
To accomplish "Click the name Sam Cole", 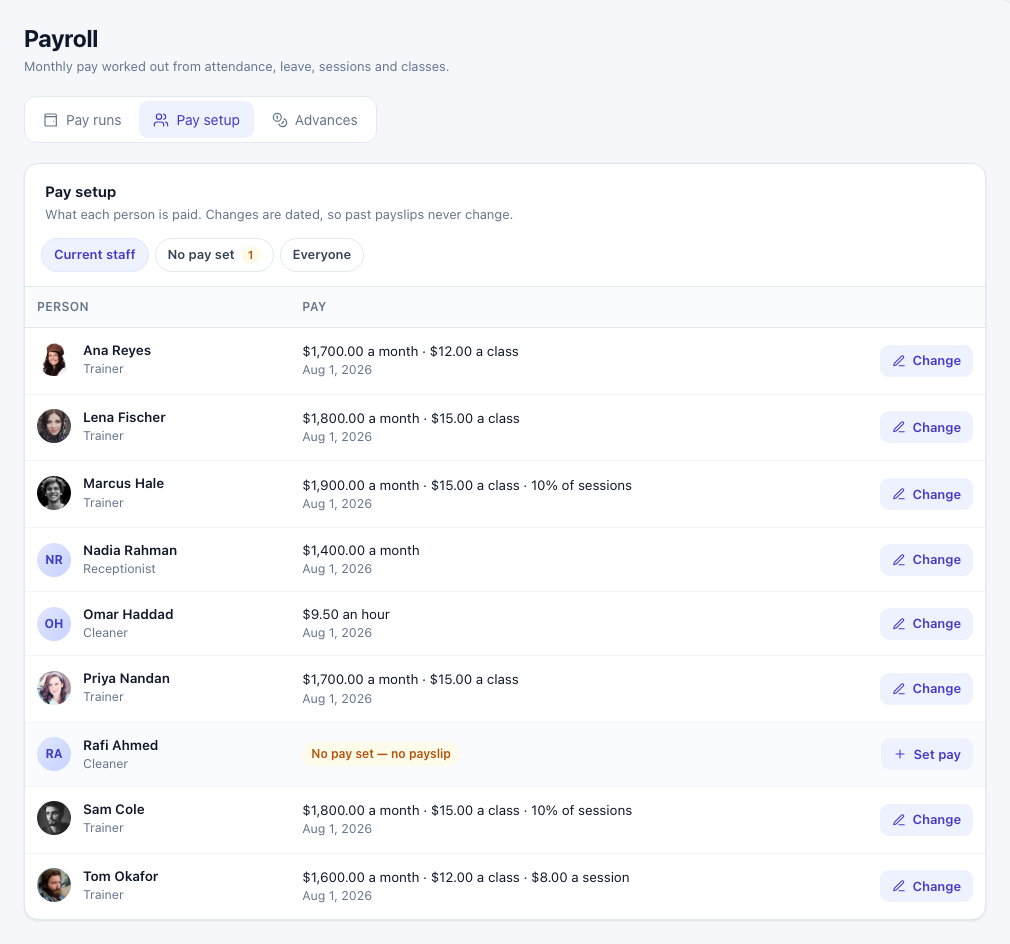I will coord(113,809).
